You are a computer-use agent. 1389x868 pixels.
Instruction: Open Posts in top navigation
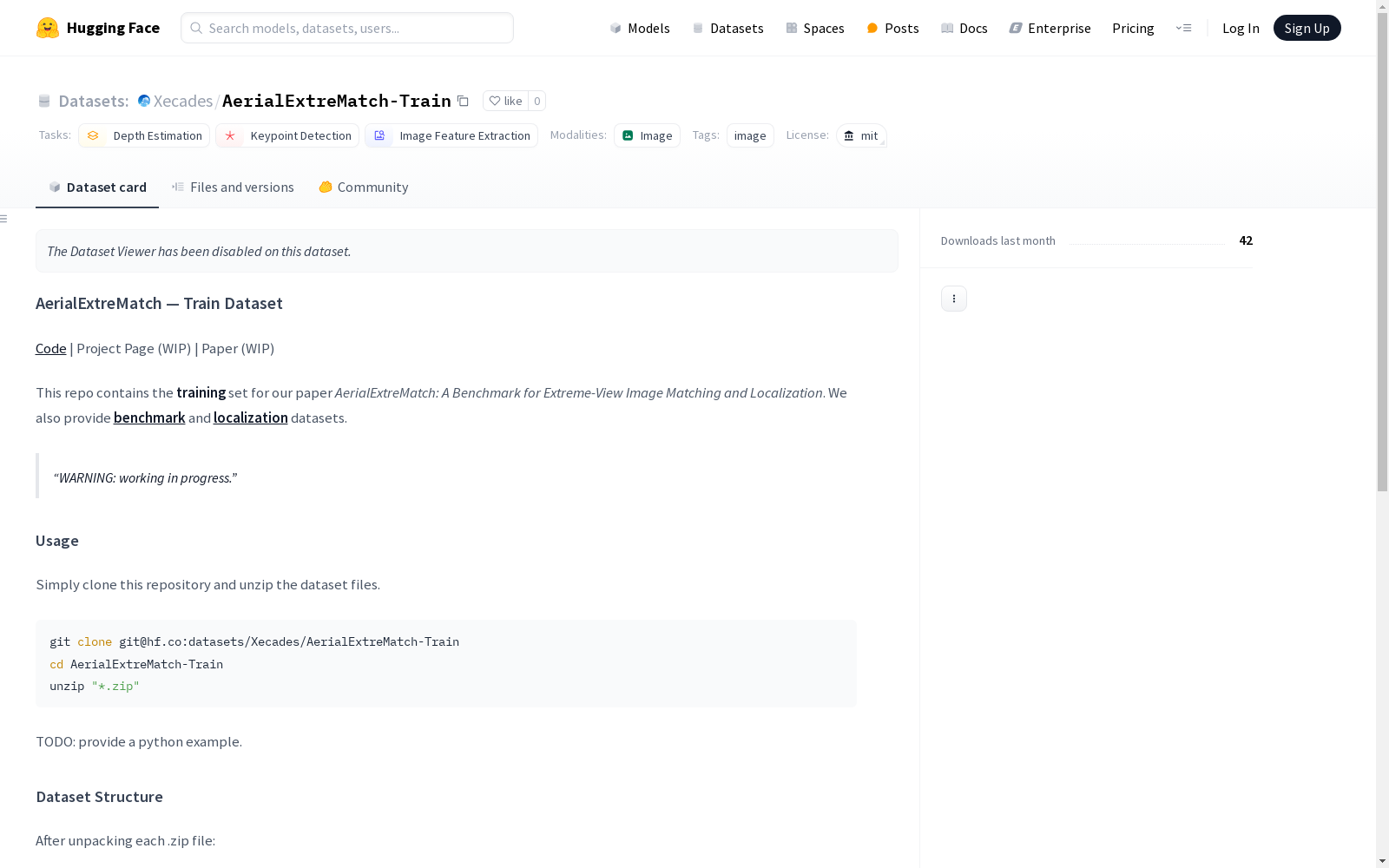tap(892, 28)
